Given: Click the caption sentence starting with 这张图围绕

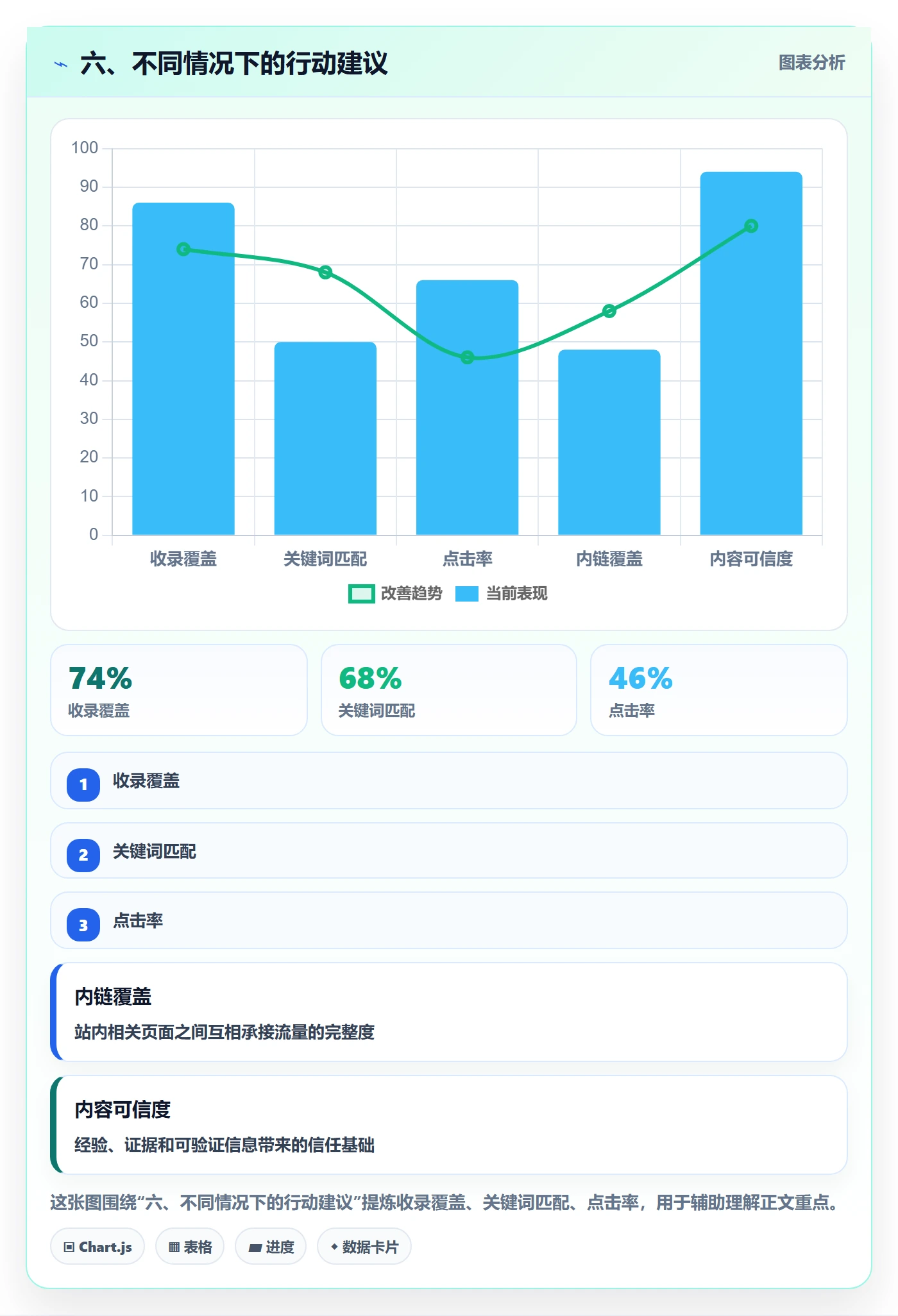Looking at the screenshot, I should (446, 1202).
